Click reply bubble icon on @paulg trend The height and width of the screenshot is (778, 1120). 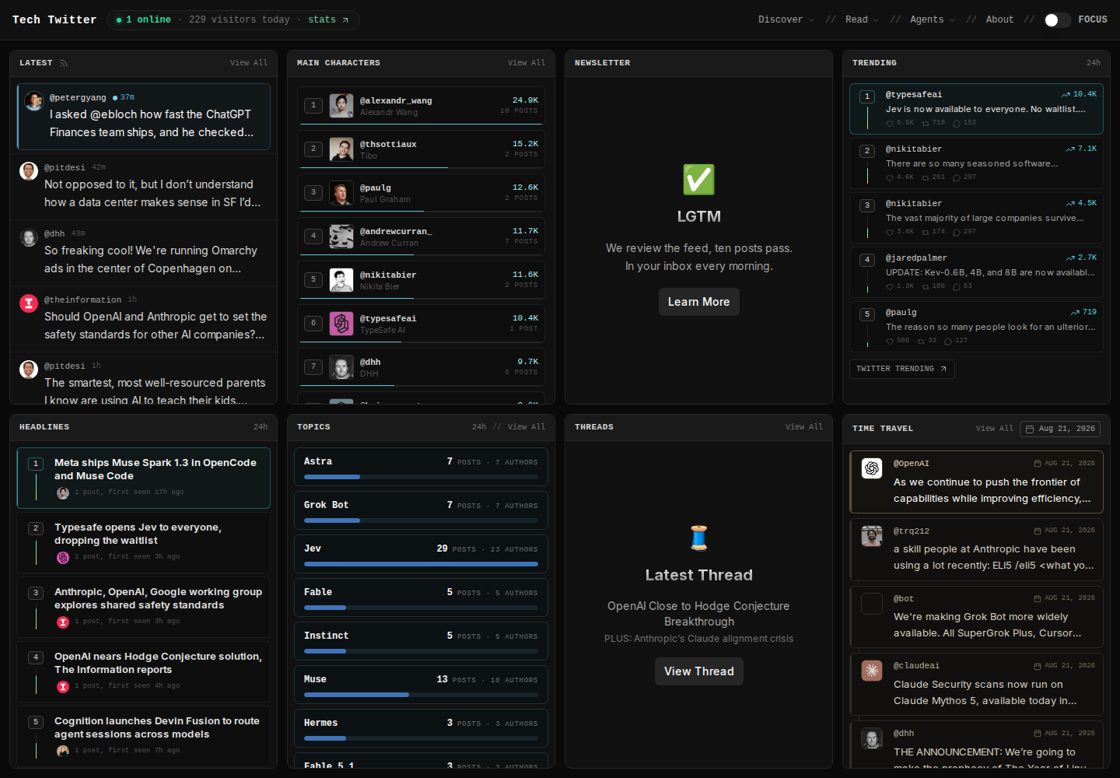point(948,341)
